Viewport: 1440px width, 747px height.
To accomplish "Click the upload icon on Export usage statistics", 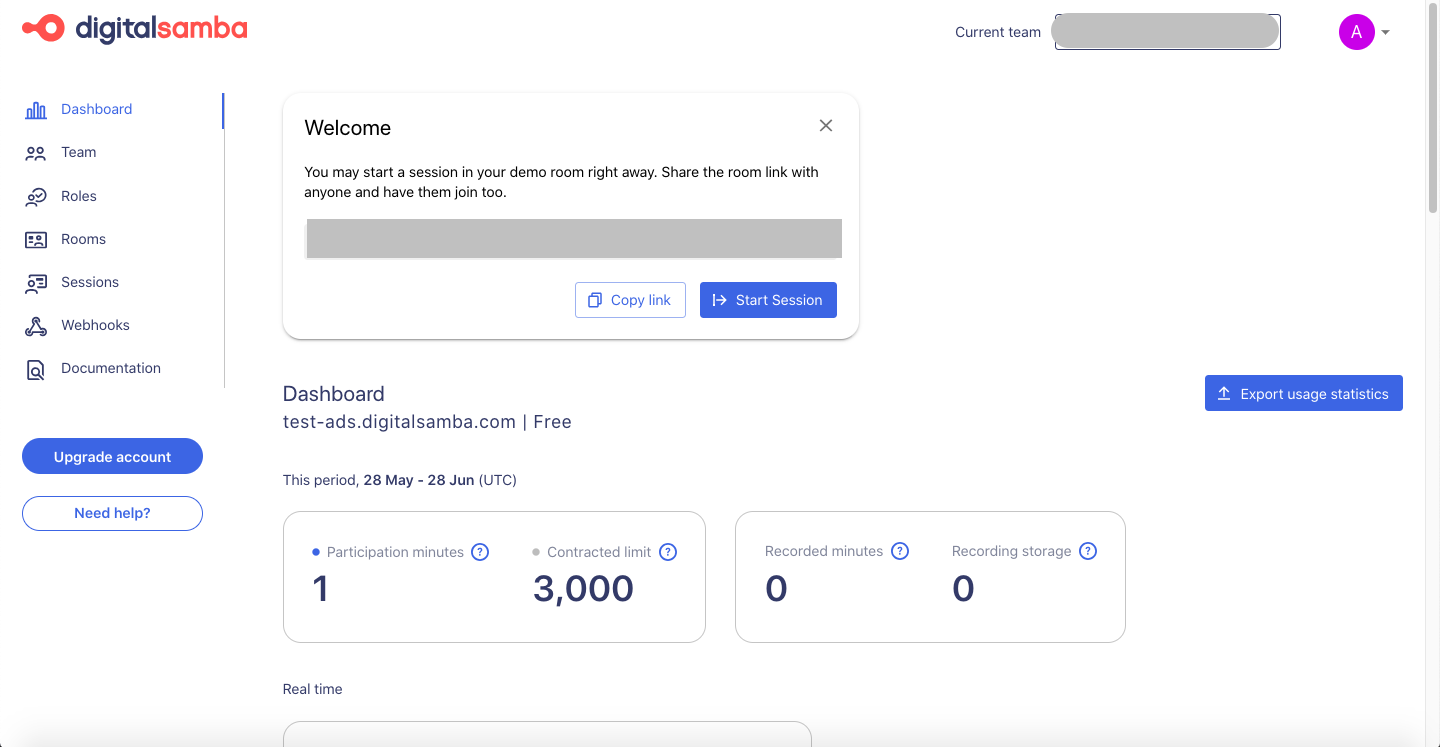I will pos(1224,392).
